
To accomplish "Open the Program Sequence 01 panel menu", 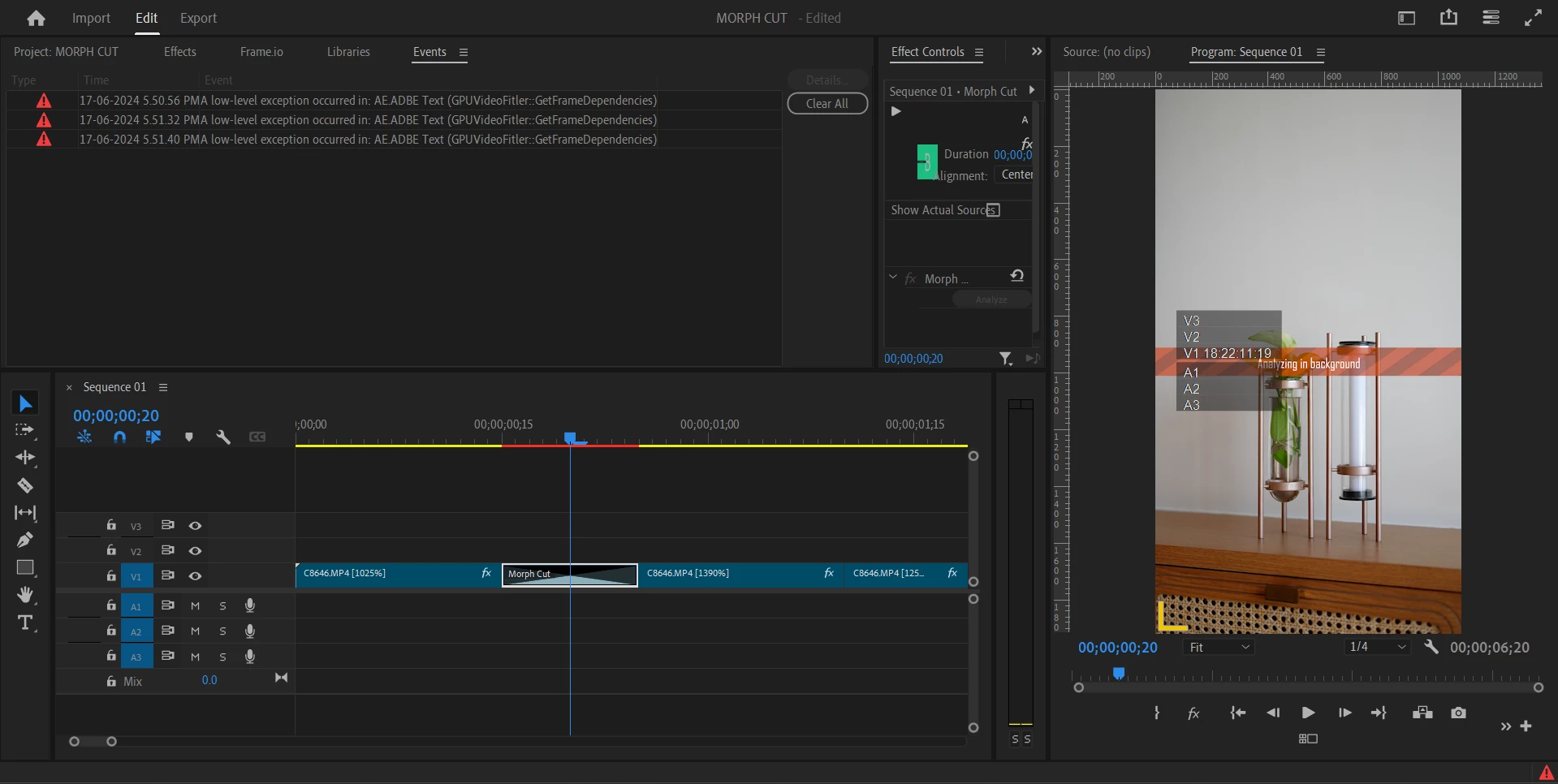I will [1321, 53].
